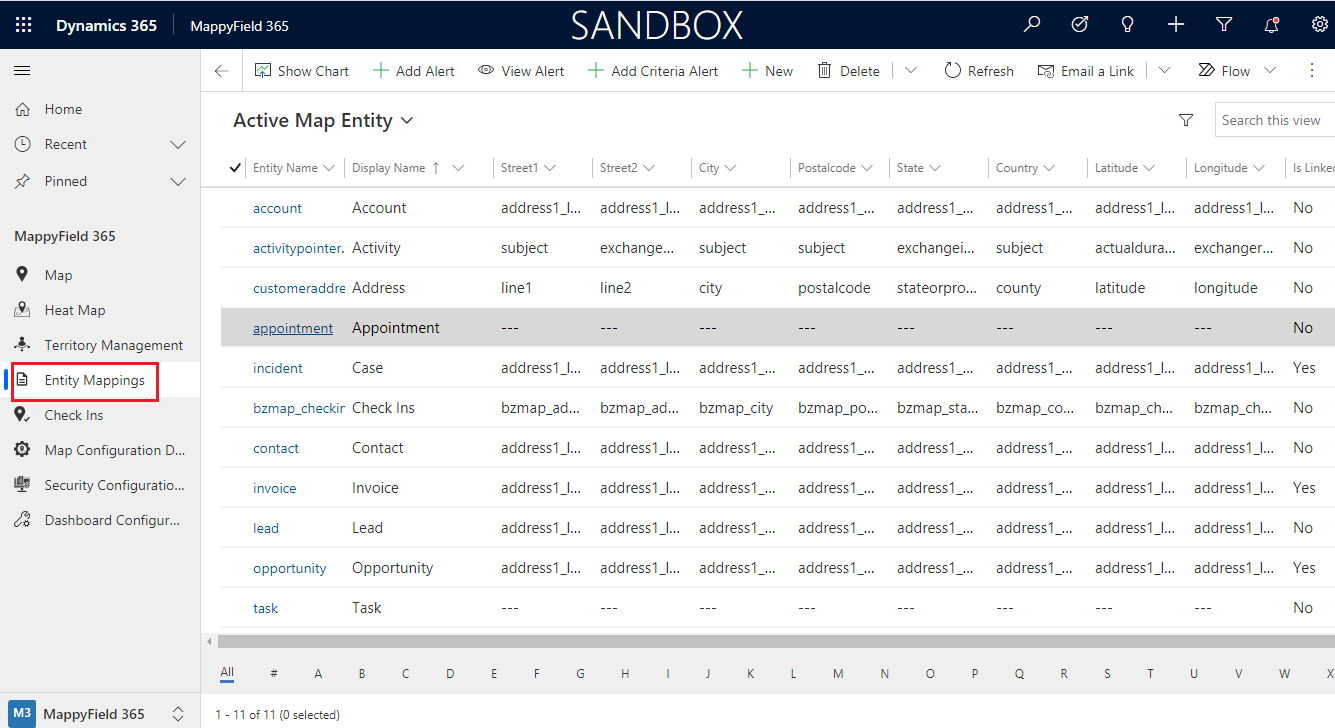Open the Active Map Entity view selector
1335x728 pixels.
pos(323,121)
